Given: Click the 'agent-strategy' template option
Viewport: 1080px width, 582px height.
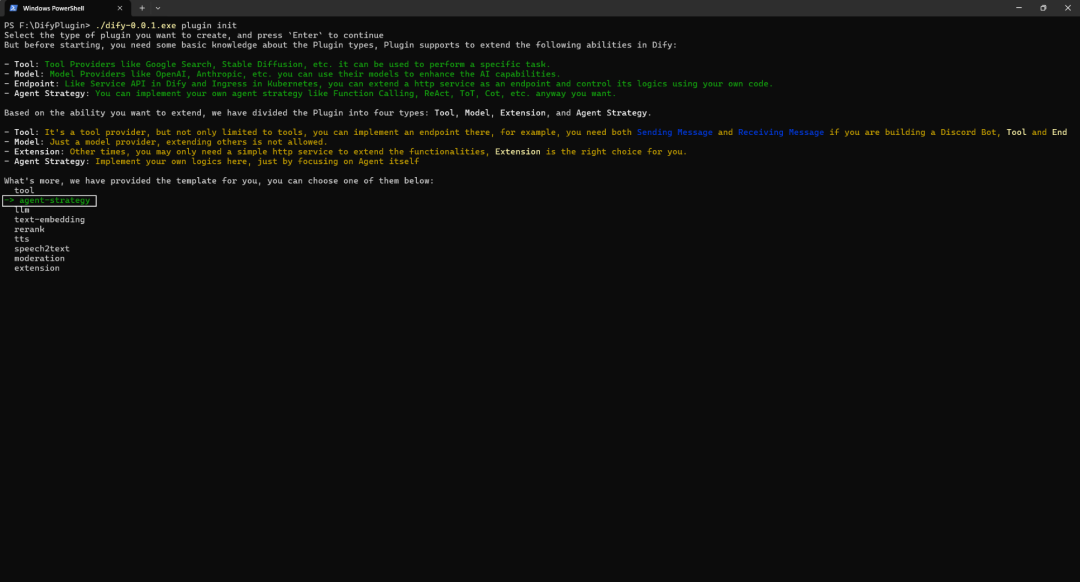Looking at the screenshot, I should click(x=54, y=200).
